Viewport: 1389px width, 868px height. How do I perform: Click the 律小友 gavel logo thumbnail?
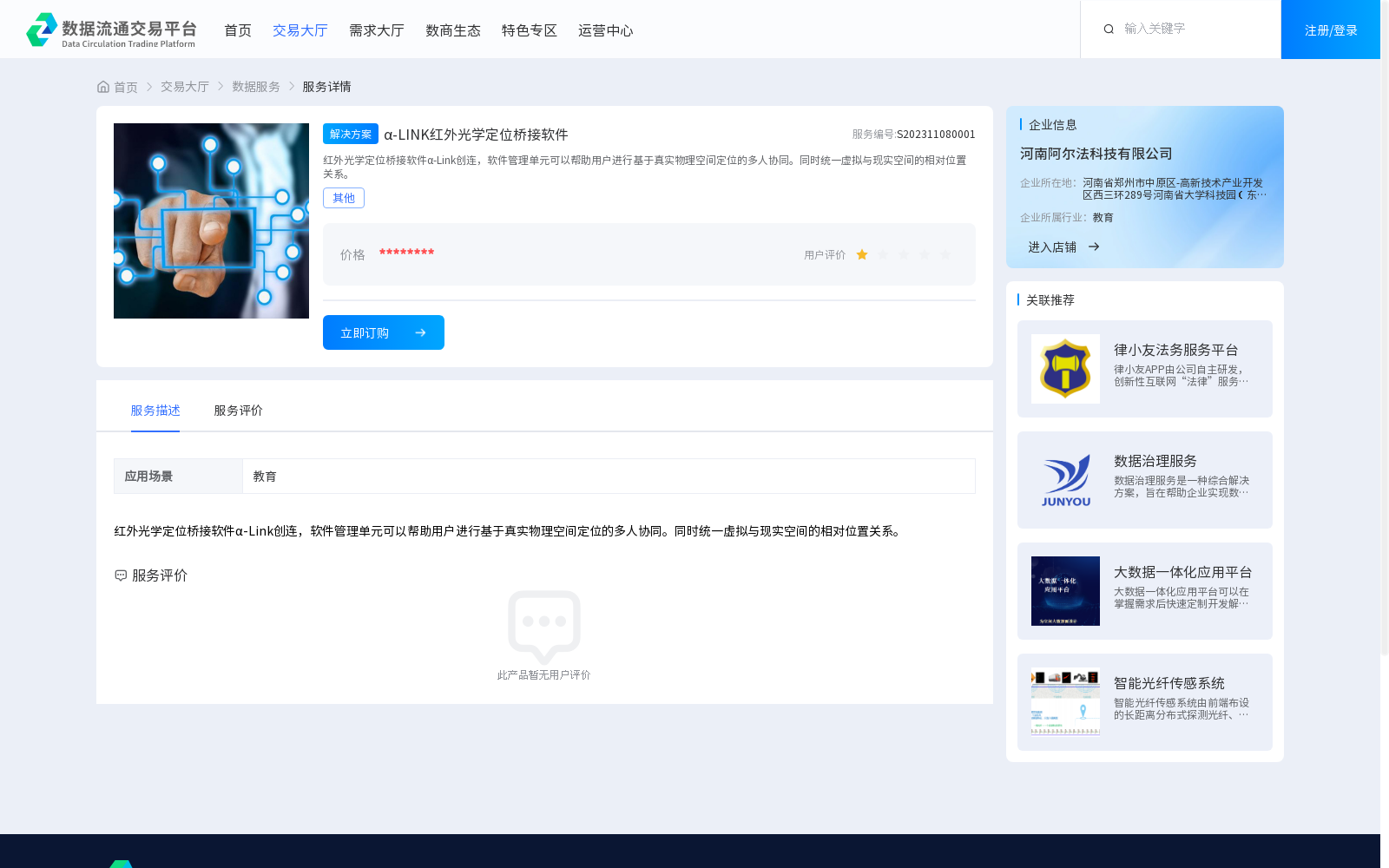(x=1065, y=369)
